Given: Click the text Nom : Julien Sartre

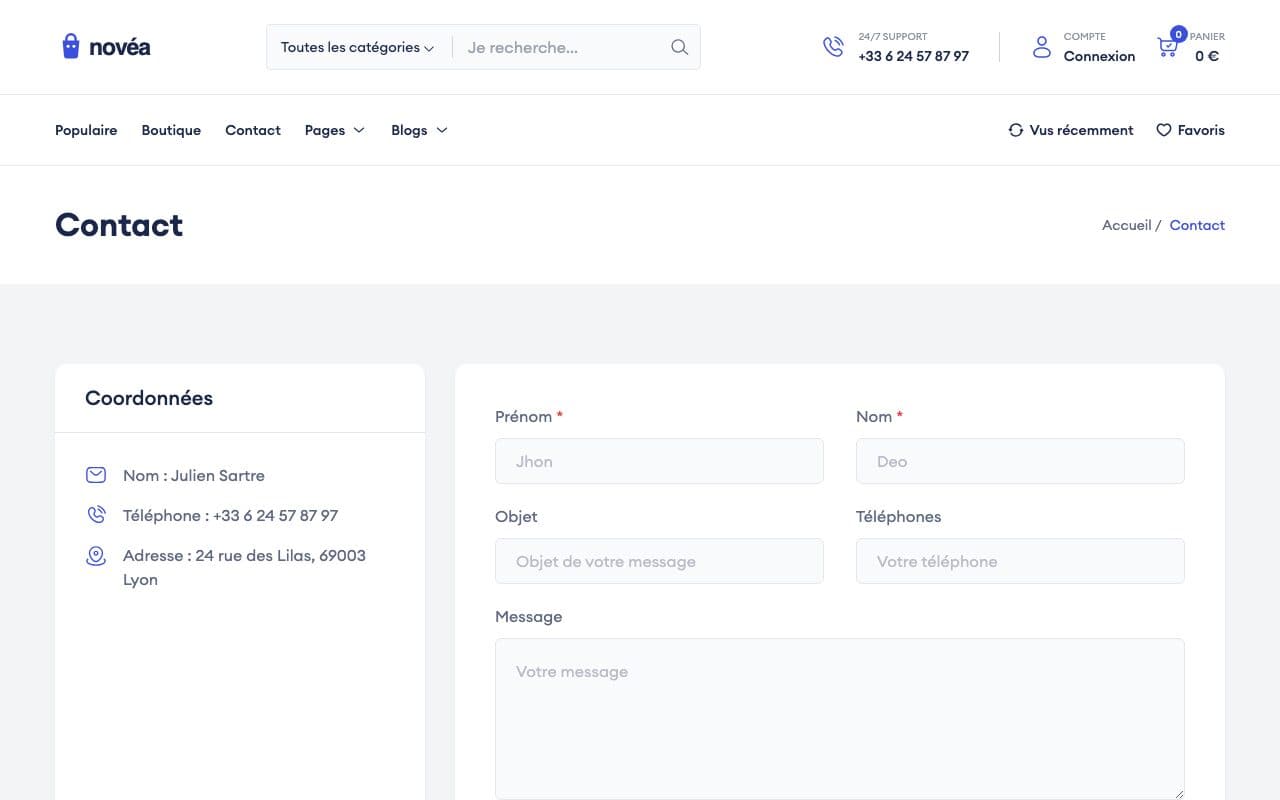Looking at the screenshot, I should (194, 475).
